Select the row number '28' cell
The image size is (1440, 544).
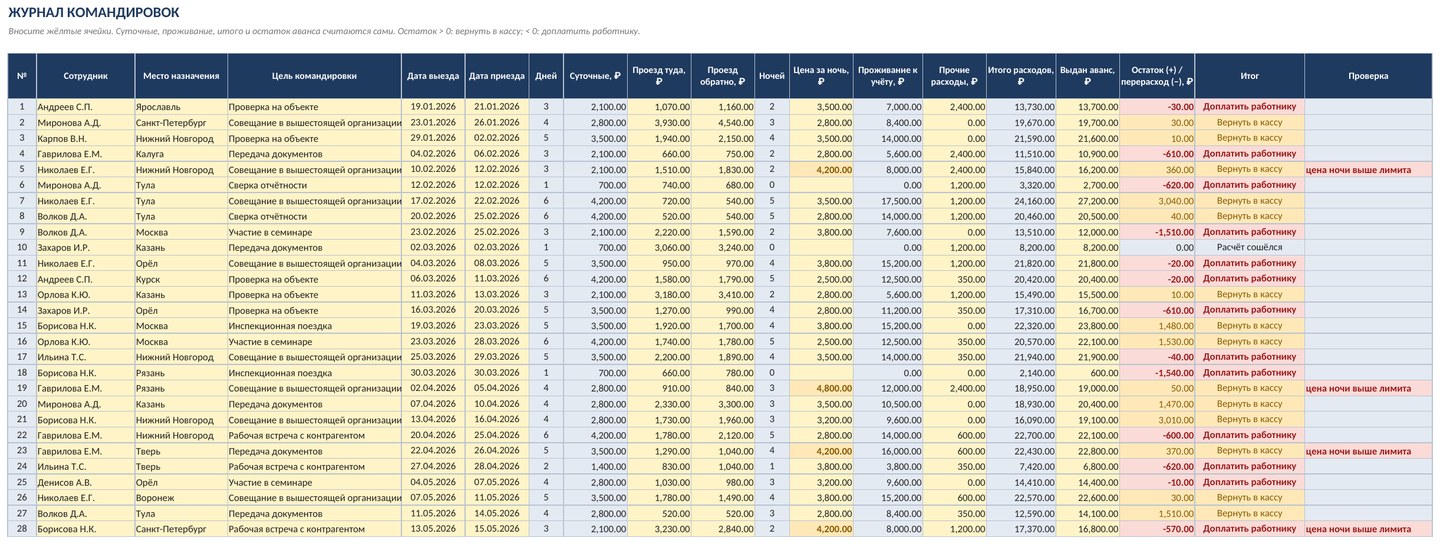click(x=21, y=529)
